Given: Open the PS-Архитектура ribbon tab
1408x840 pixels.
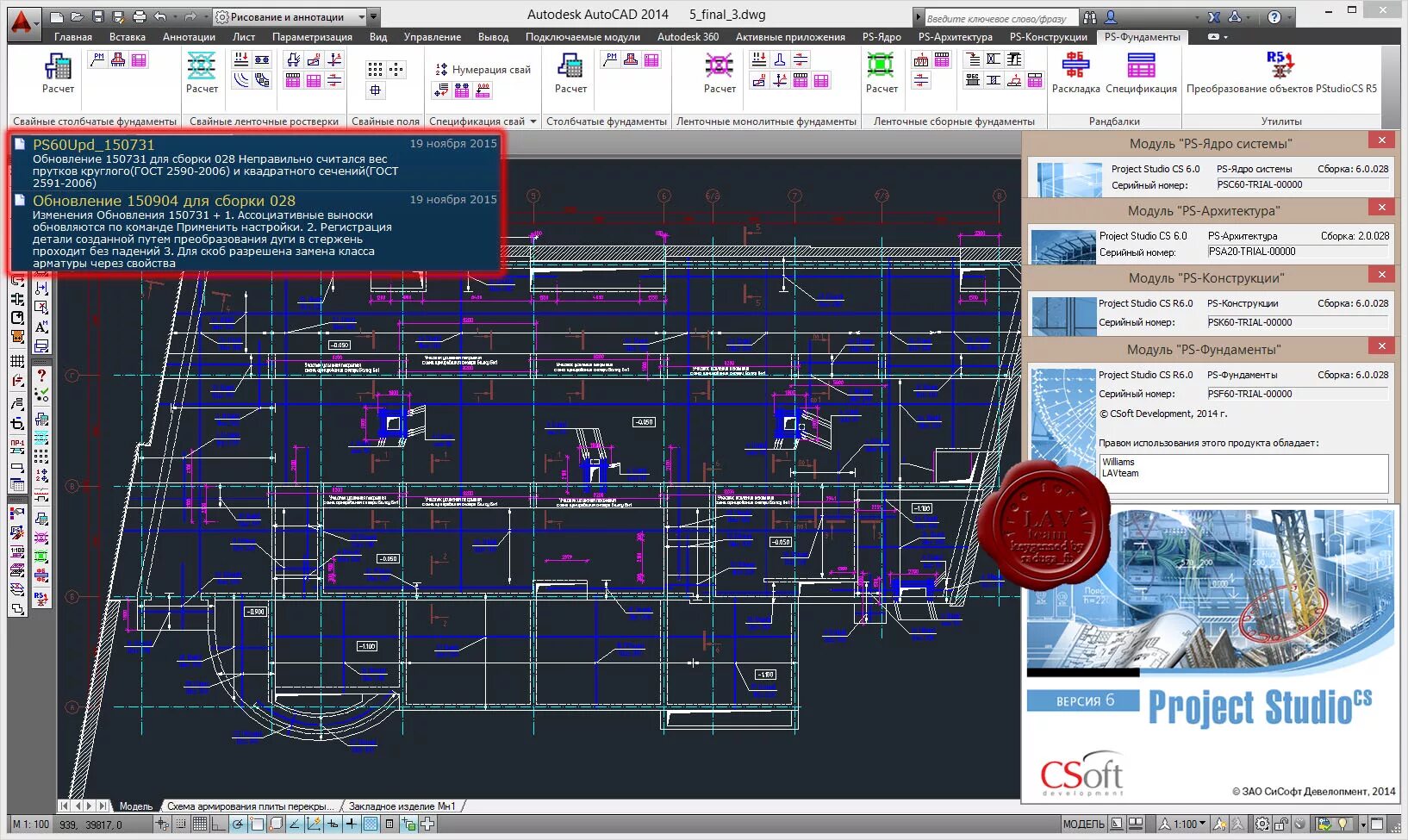Looking at the screenshot, I should click(956, 37).
